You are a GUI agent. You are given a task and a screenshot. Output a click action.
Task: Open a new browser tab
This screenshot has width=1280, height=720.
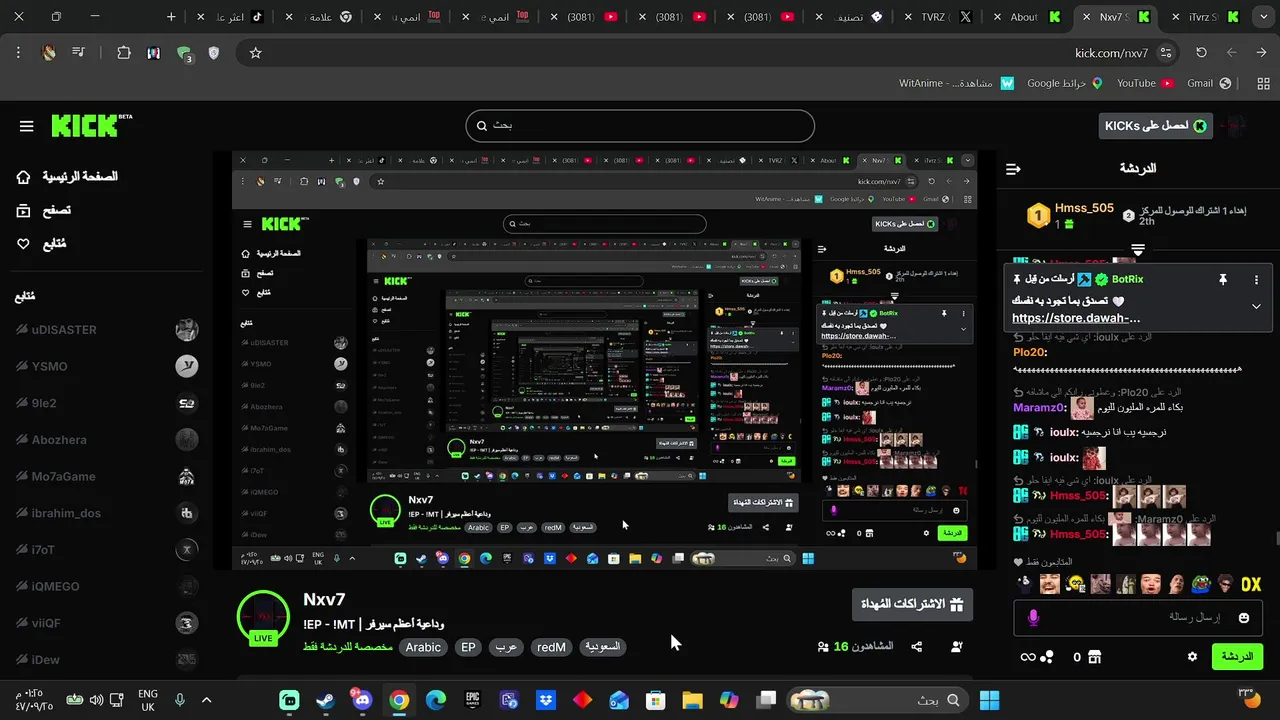(171, 17)
